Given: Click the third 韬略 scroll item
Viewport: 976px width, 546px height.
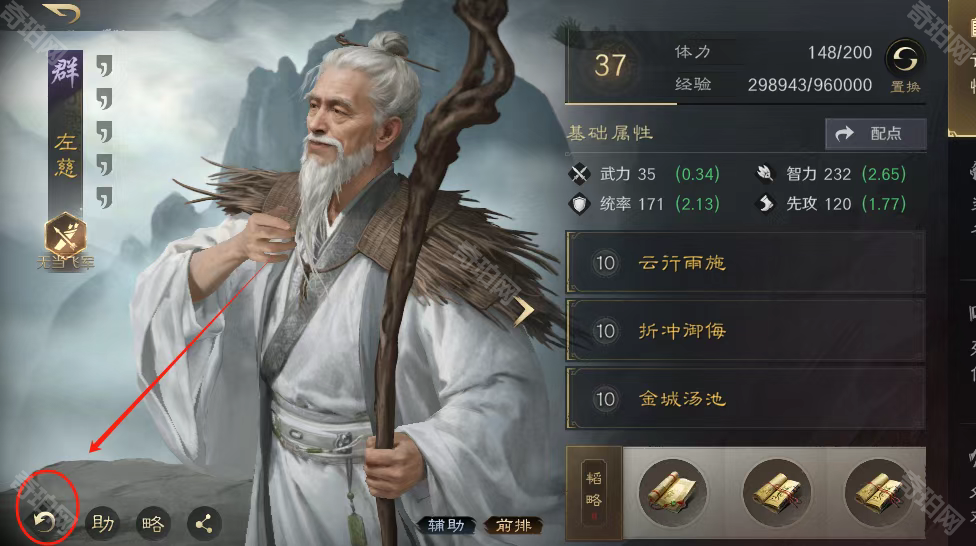Looking at the screenshot, I should tap(878, 493).
